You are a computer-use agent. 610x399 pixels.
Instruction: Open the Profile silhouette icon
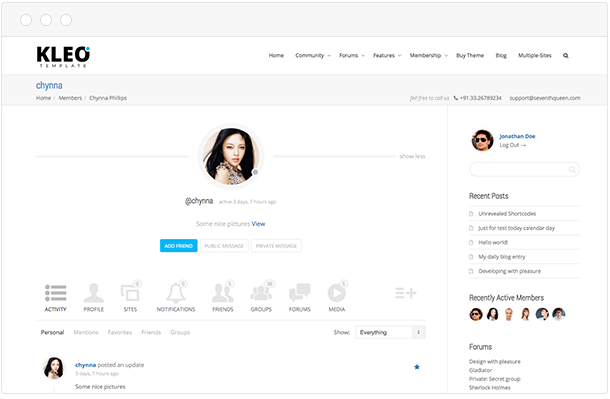point(94,293)
